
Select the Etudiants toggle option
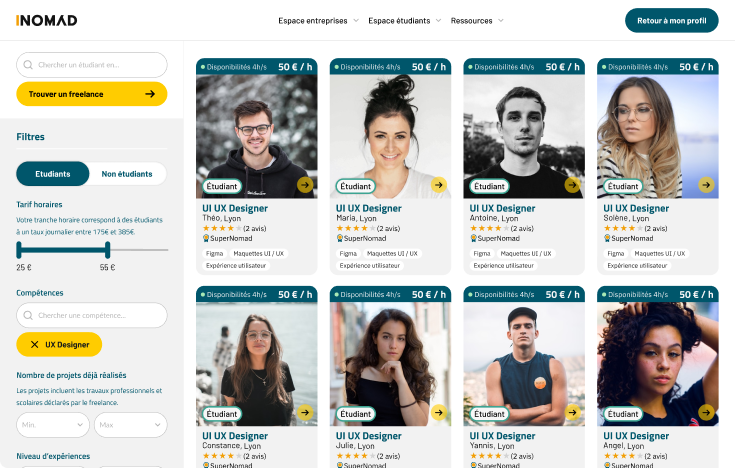tap(53, 174)
